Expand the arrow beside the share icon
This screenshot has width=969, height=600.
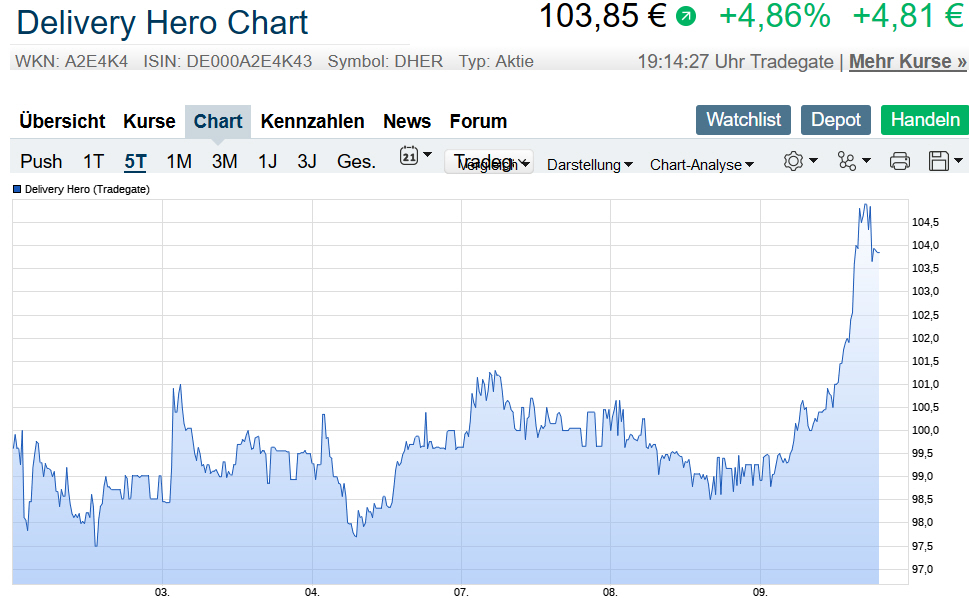866,161
